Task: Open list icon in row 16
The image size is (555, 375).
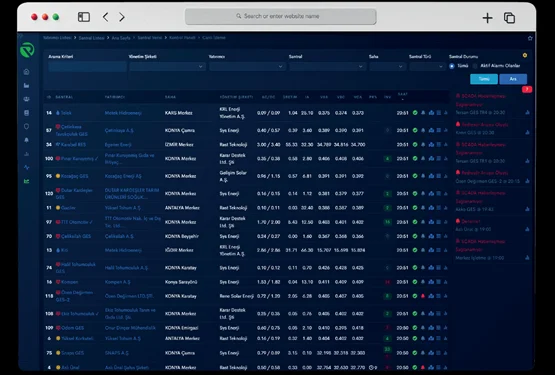Action: pos(439,282)
